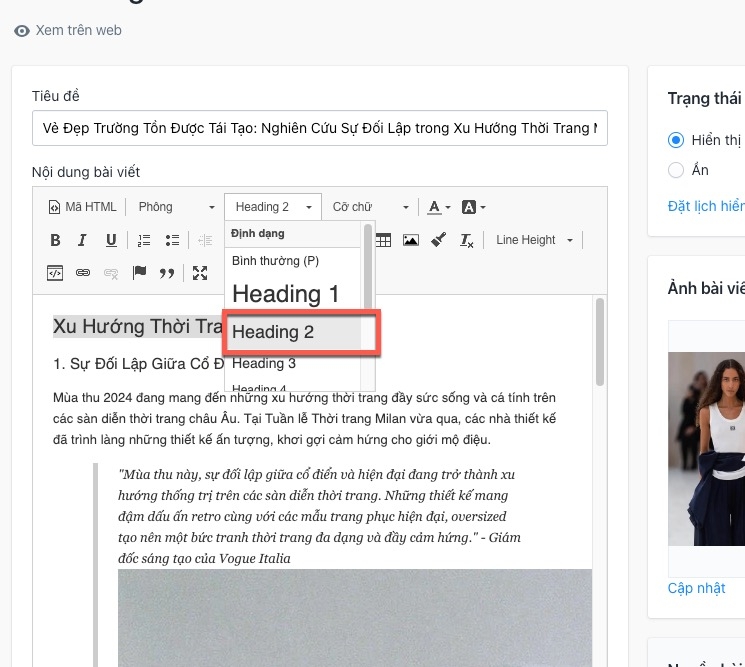Viewport: 745px width, 667px height.
Task: Open Xem trên web link
Action: (78, 30)
